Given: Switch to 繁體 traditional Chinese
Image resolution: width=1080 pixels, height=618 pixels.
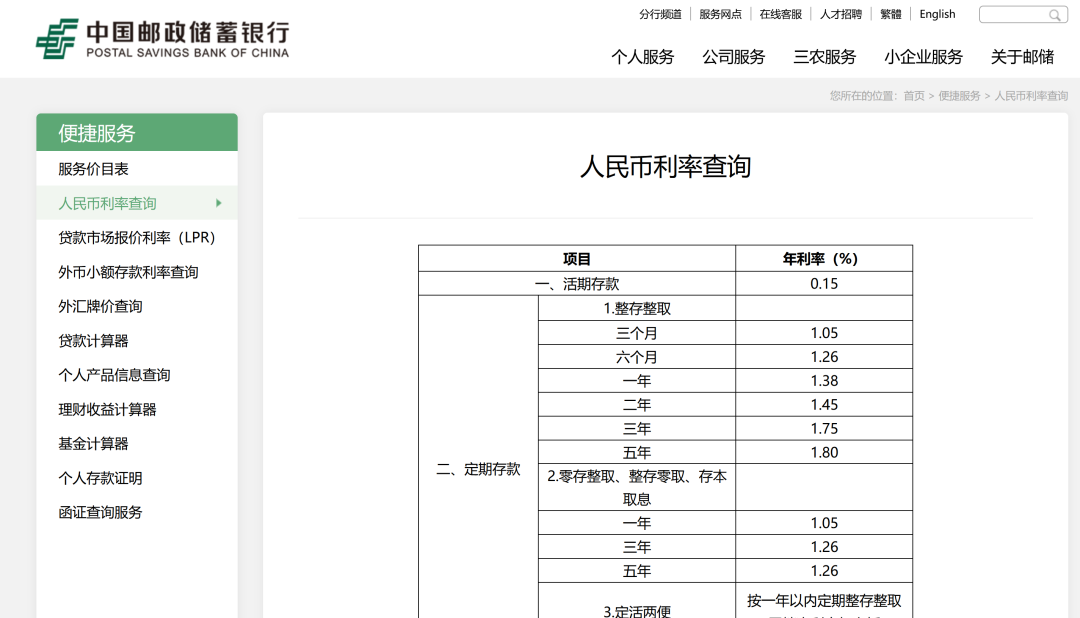Looking at the screenshot, I should click(x=891, y=14).
